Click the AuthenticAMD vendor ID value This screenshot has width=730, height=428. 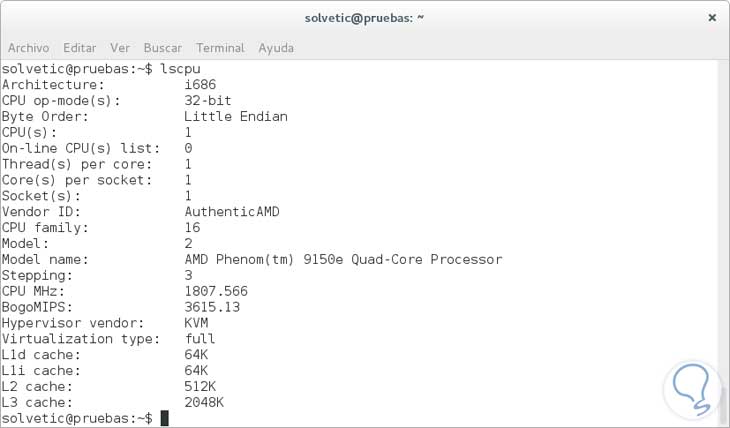[x=232, y=211]
